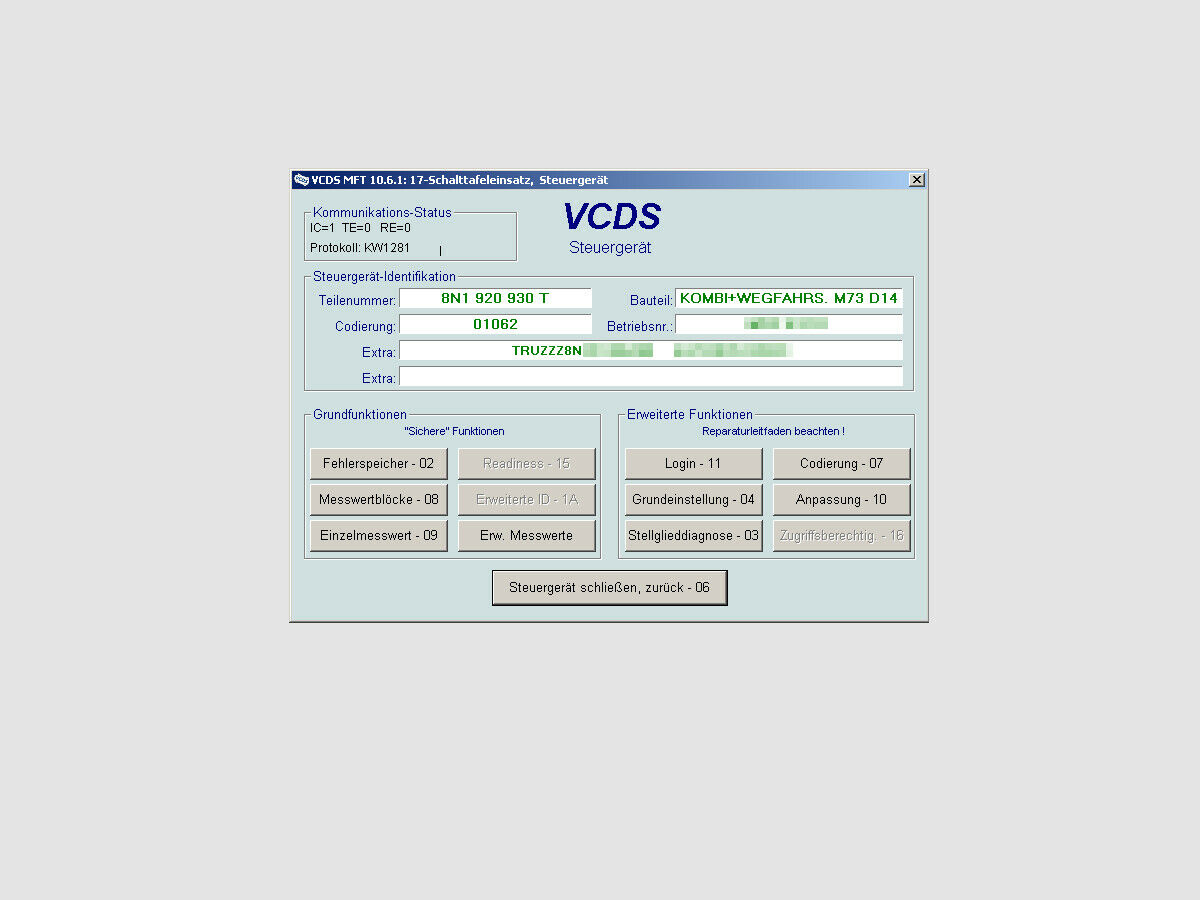Click the Steuergerät subtitle under VCDS
The width and height of the screenshot is (1200, 900).
click(x=610, y=248)
